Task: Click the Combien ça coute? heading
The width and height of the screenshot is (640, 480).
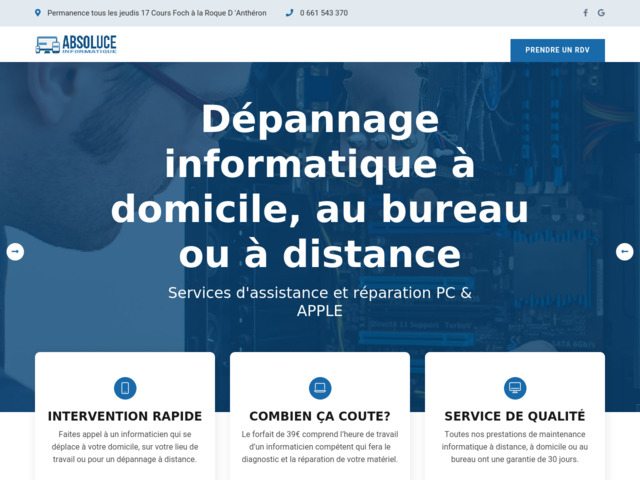Action: tap(320, 416)
